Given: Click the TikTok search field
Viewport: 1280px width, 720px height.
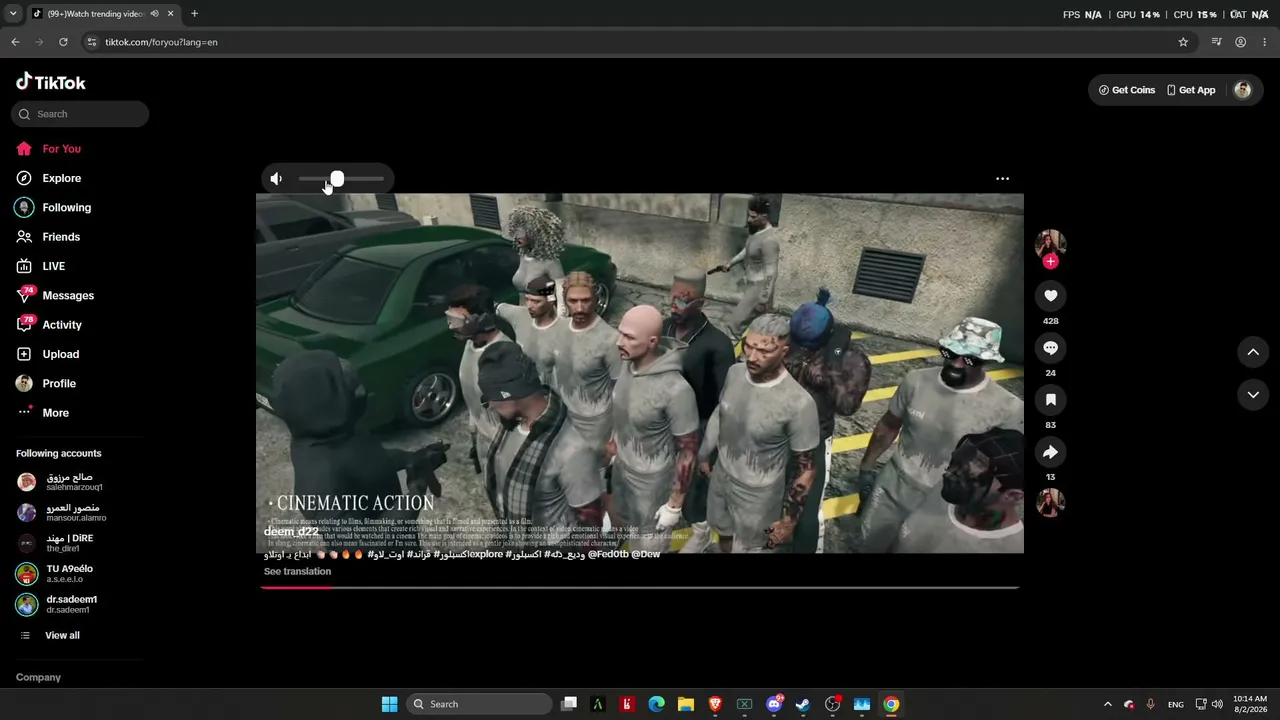Looking at the screenshot, I should click(80, 114).
